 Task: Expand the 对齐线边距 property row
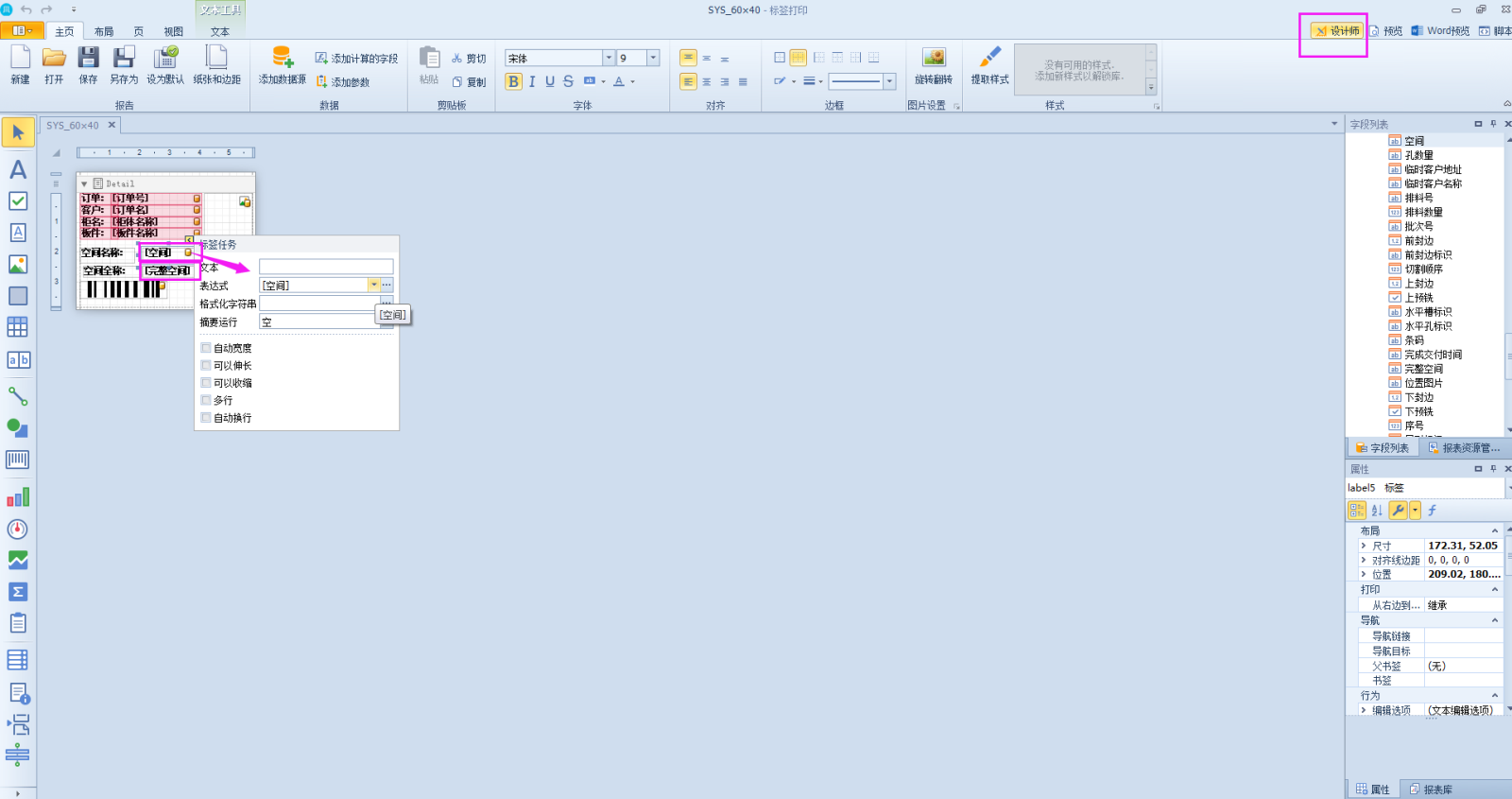click(1364, 560)
